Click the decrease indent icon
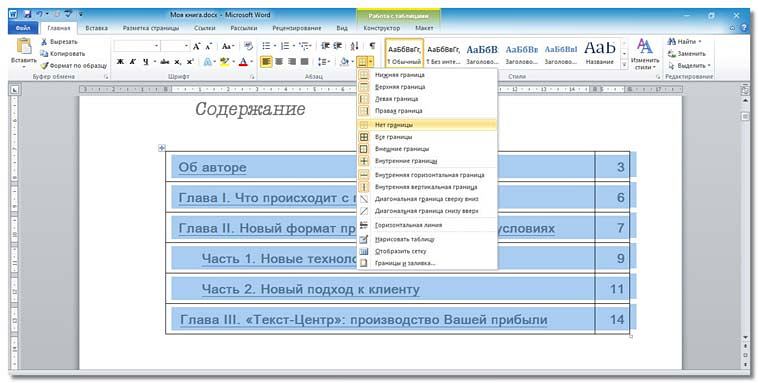The width and height of the screenshot is (758, 383). [x=325, y=46]
